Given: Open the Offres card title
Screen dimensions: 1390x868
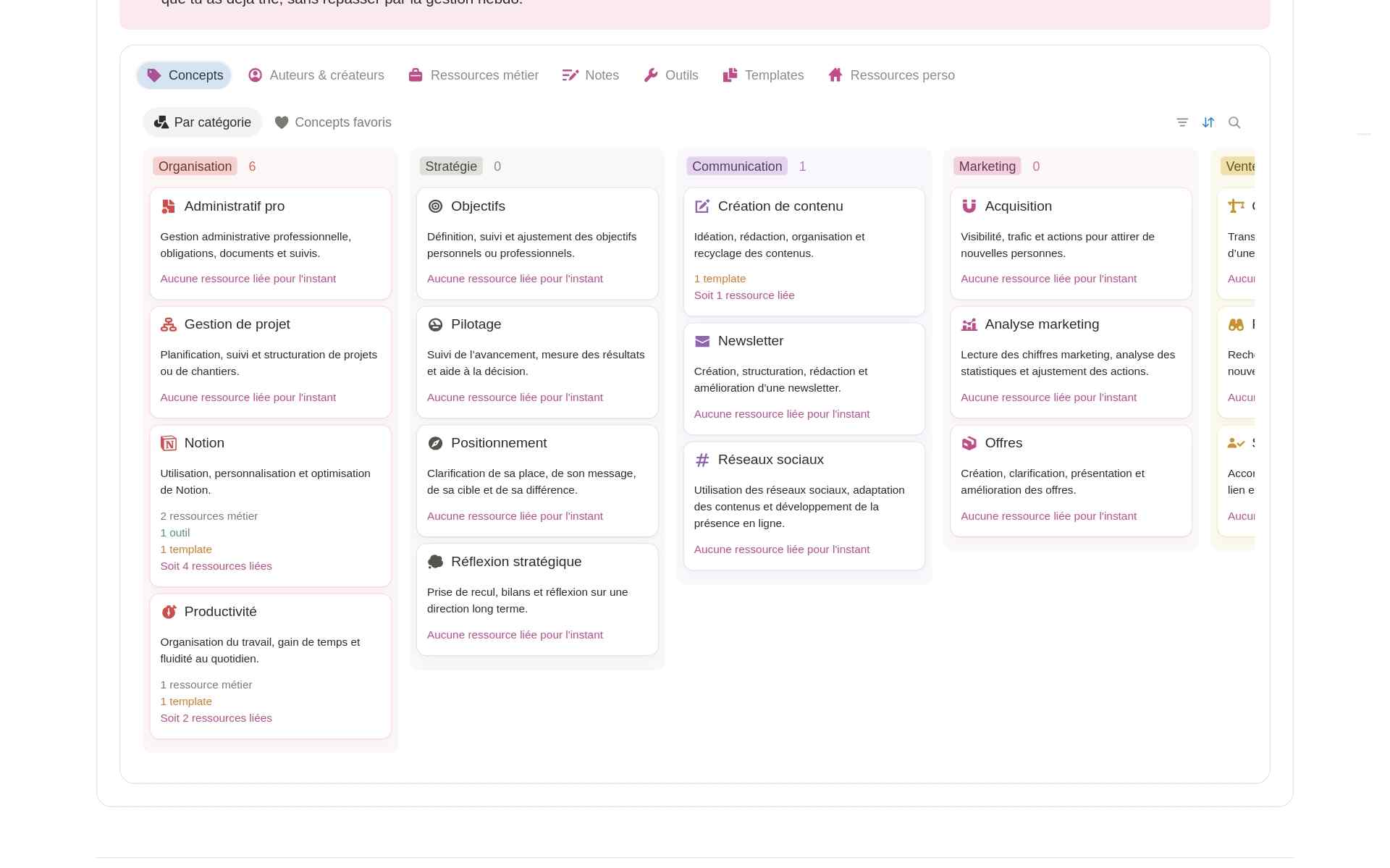Looking at the screenshot, I should [x=1003, y=443].
